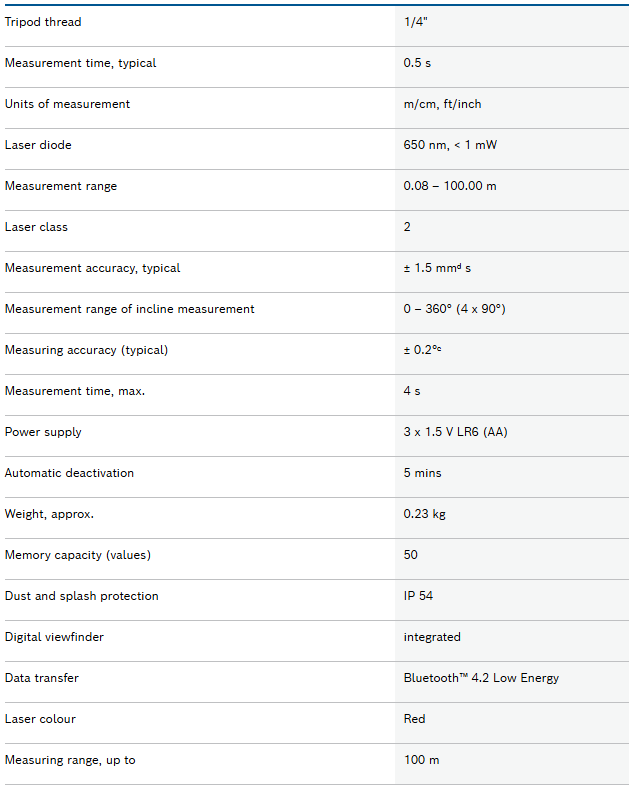This screenshot has height=787, width=631.
Task: Select the IP 54 protection value
Action: (418, 596)
